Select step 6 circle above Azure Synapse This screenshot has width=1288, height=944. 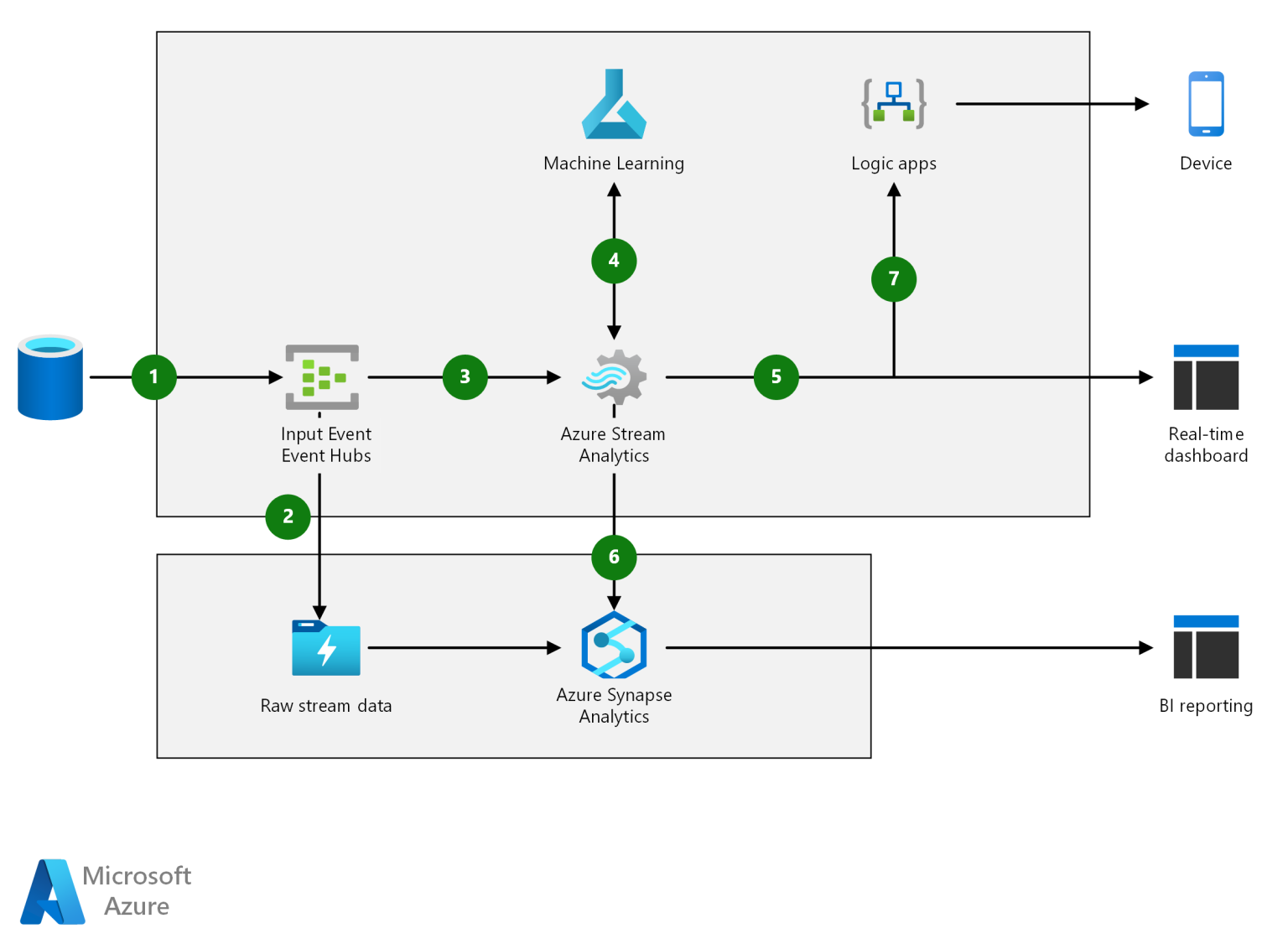point(614,558)
